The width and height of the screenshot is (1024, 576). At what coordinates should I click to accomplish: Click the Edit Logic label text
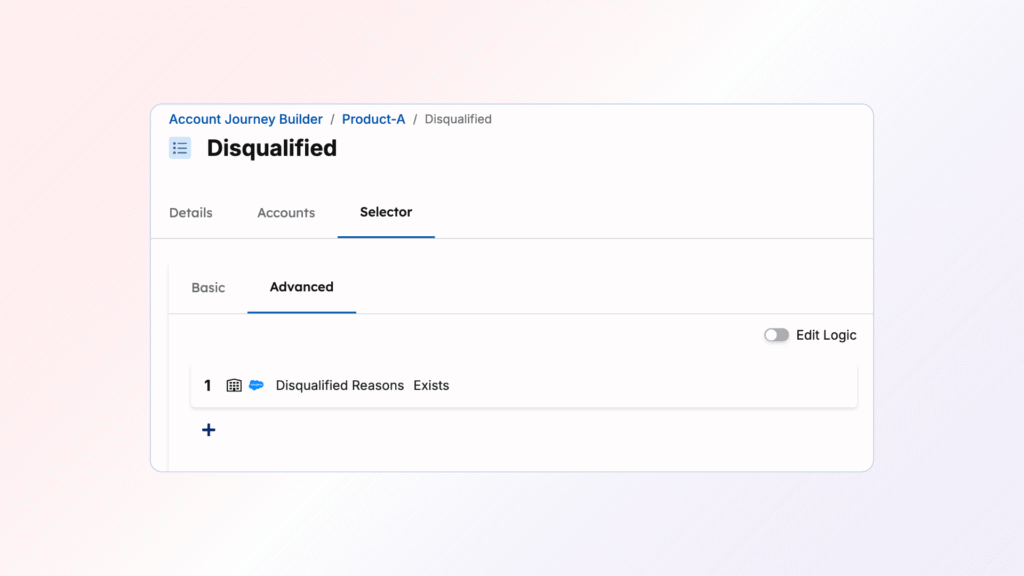826,335
